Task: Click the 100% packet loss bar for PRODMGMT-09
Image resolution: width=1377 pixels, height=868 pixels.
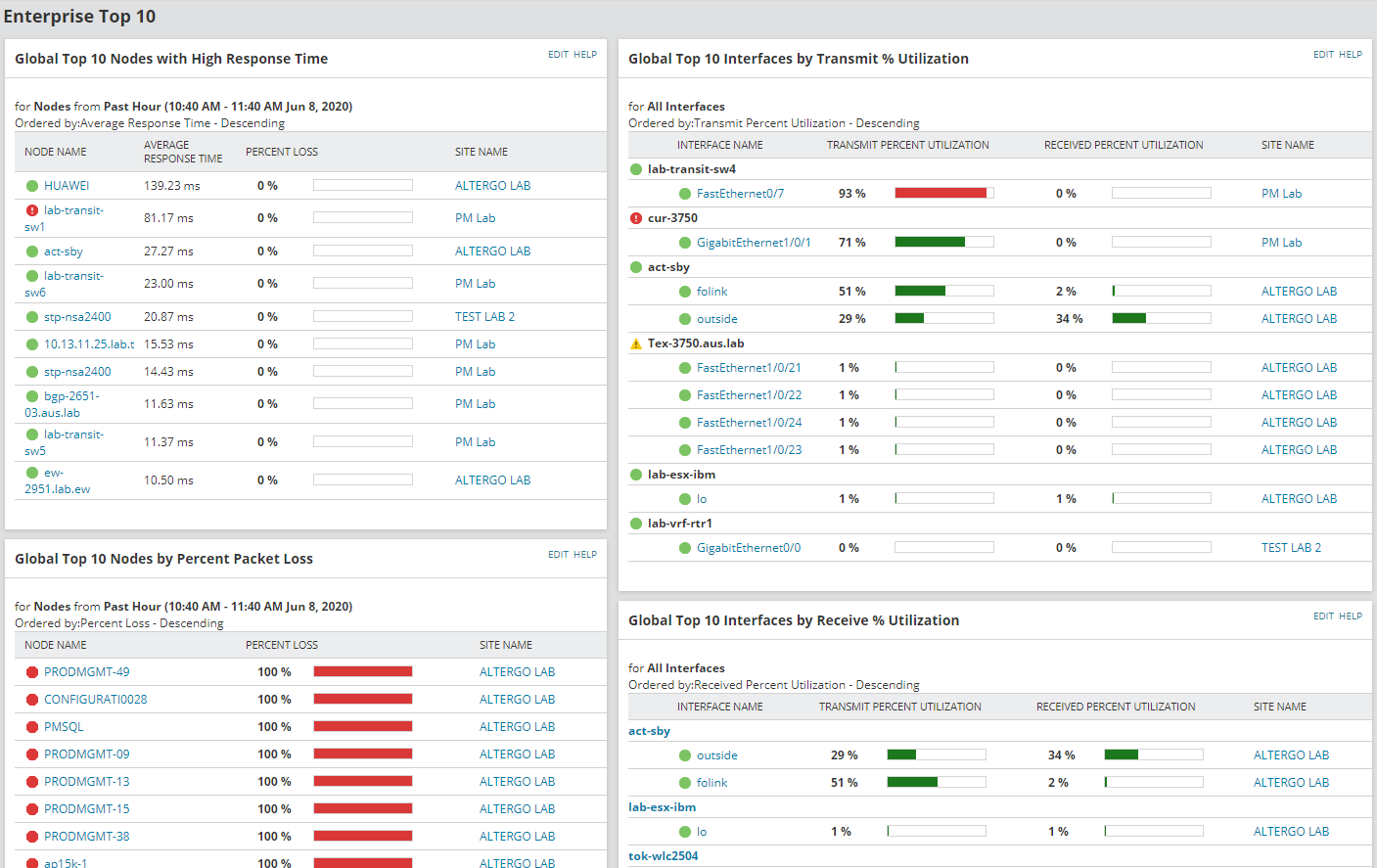Action: point(363,754)
